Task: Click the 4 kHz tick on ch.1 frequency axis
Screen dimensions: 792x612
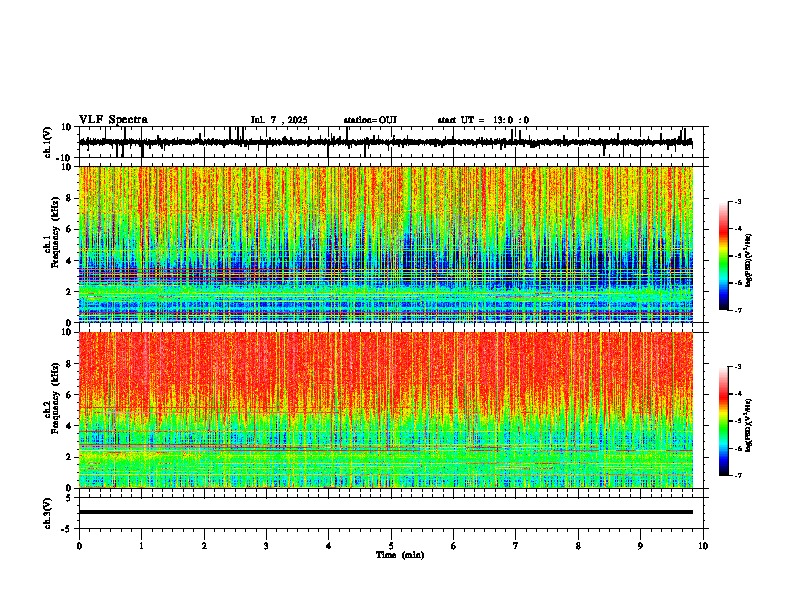Action: click(x=69, y=261)
